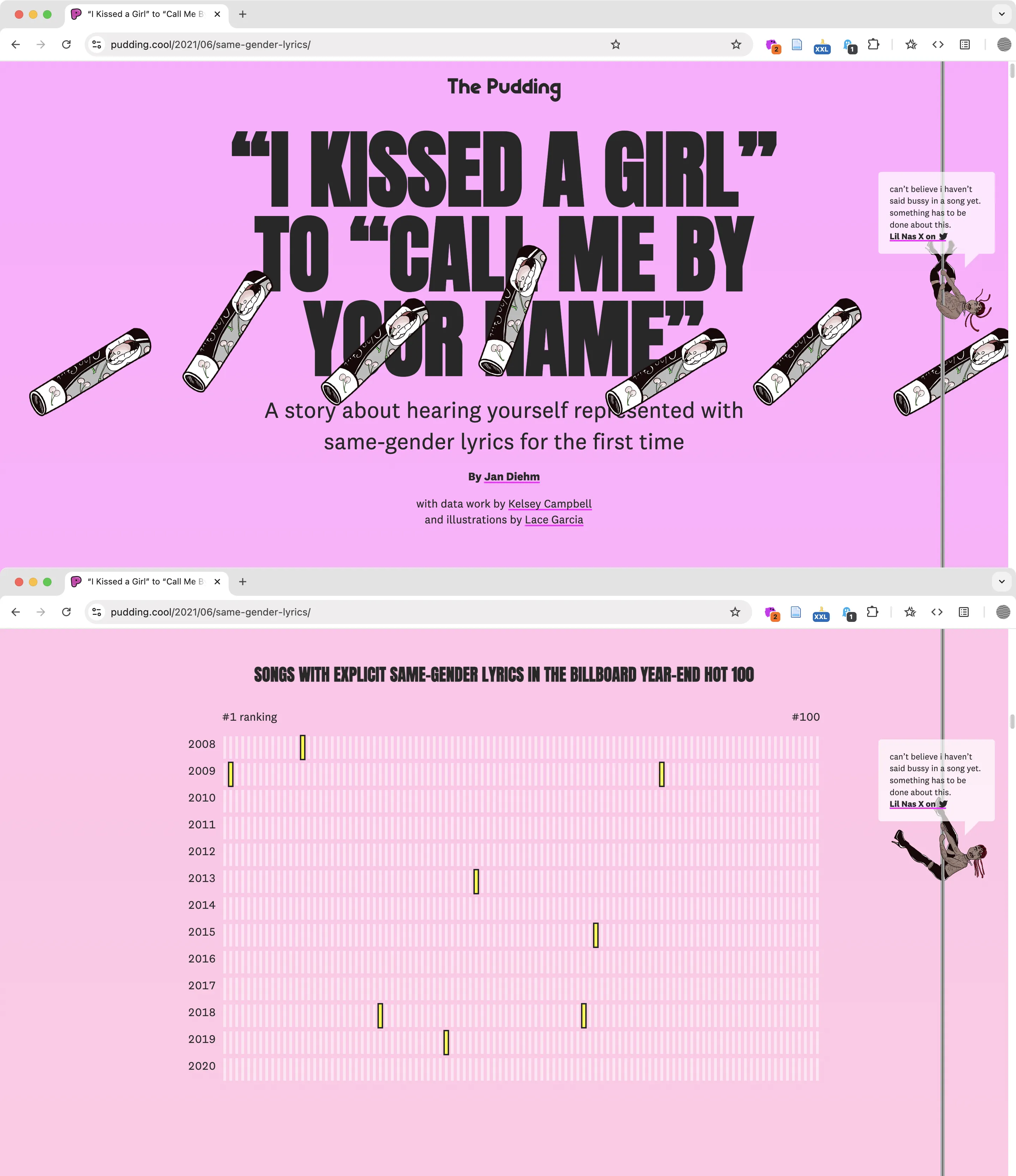The image size is (1016, 1176).
Task: Open the tab search chevron dropdown
Action: pyautogui.click(x=1001, y=14)
